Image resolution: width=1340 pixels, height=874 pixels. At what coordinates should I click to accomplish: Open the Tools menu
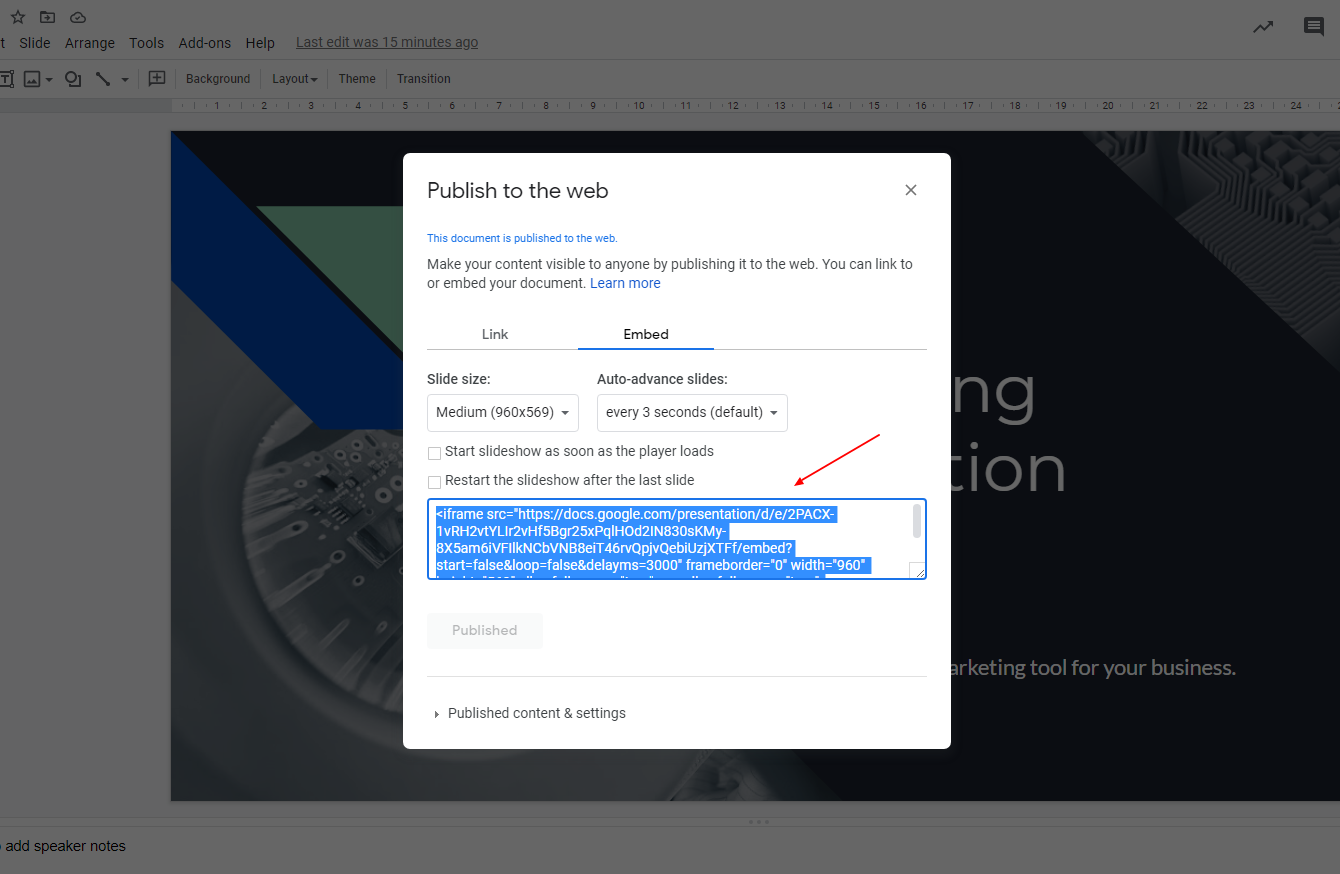pos(146,43)
